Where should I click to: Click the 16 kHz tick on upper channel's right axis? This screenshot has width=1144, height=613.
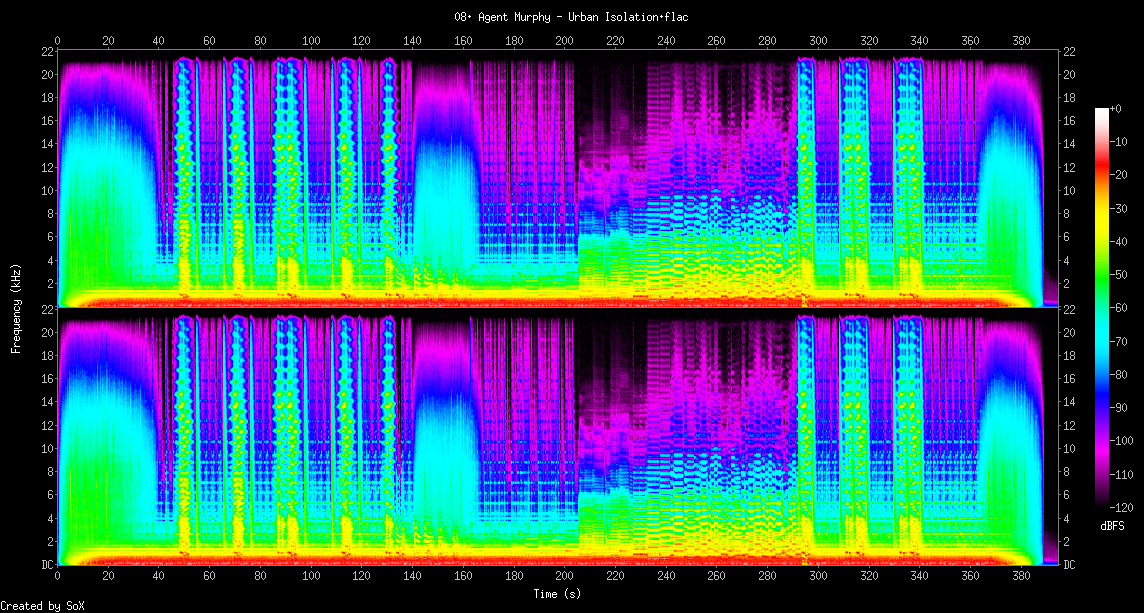click(1068, 121)
